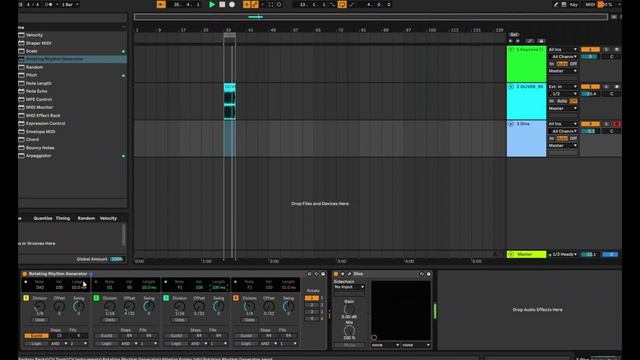The image size is (640, 360).
Task: Select Rotate slot 2 button
Action: (x=311, y=305)
